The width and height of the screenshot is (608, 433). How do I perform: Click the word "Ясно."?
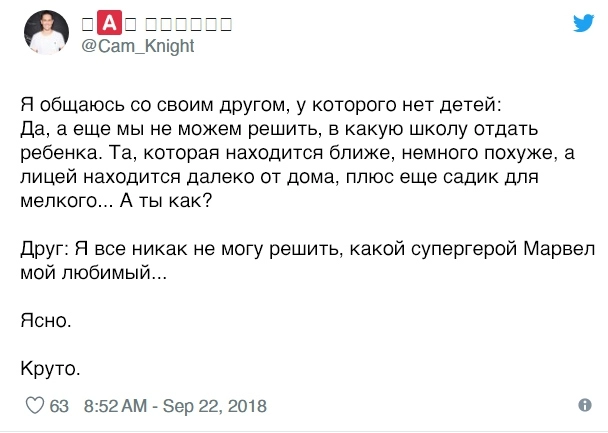[47, 320]
